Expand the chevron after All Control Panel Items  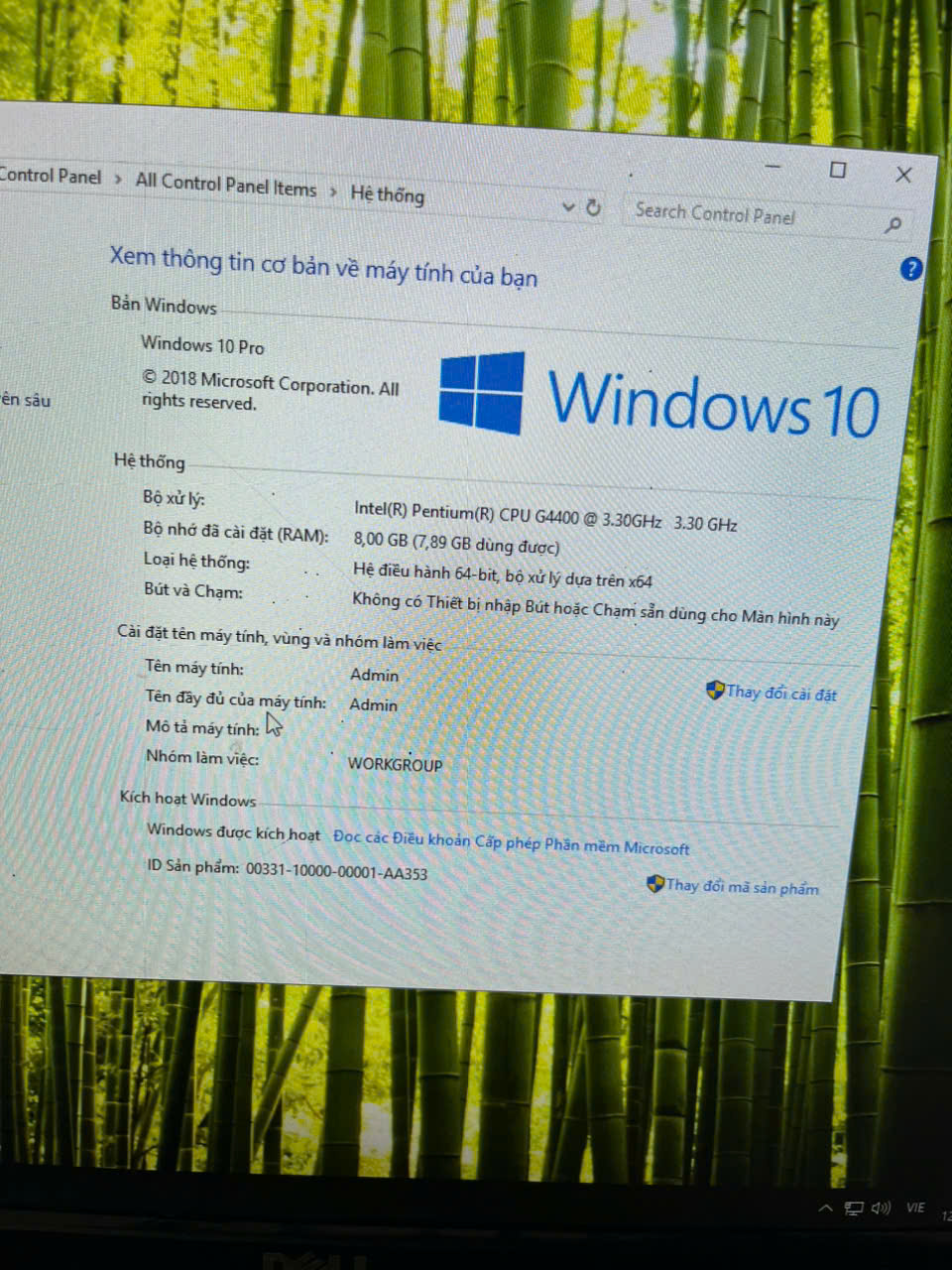pyautogui.click(x=333, y=190)
